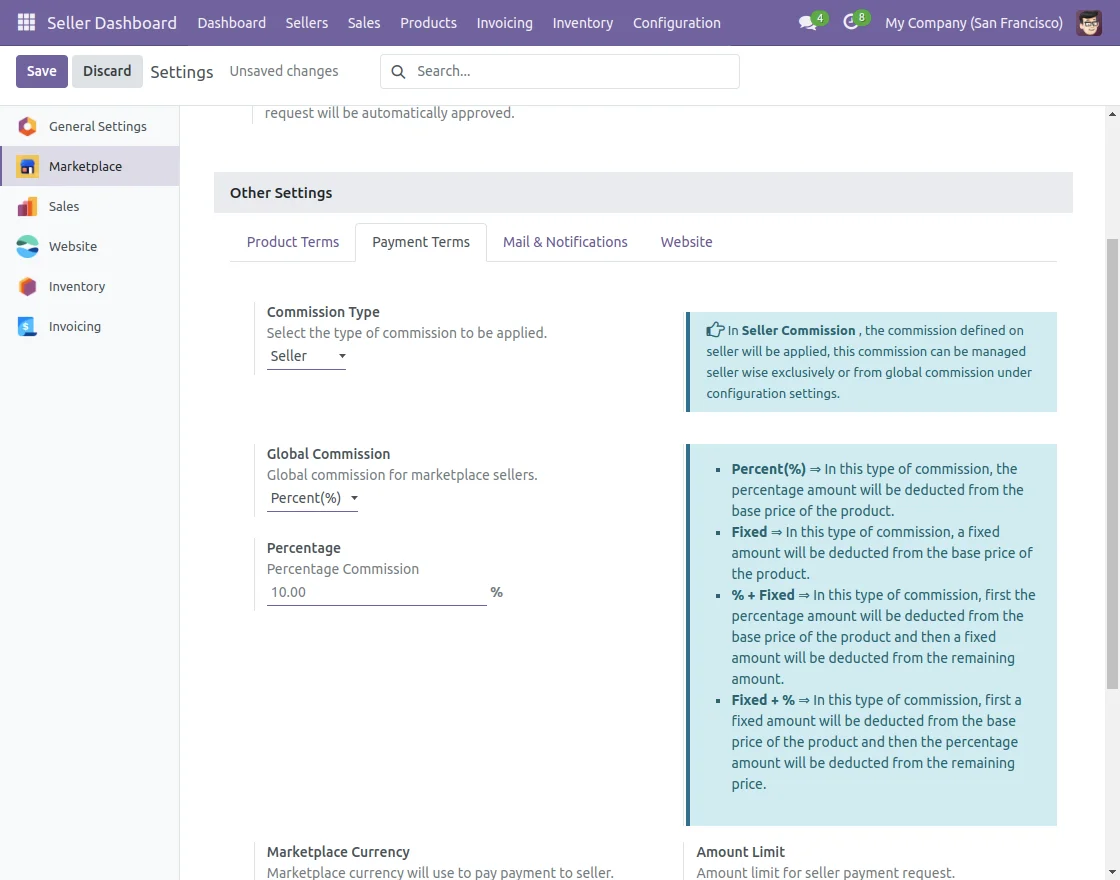This screenshot has width=1120, height=880.
Task: Click the Inventory box icon in sidebar
Action: (28, 286)
